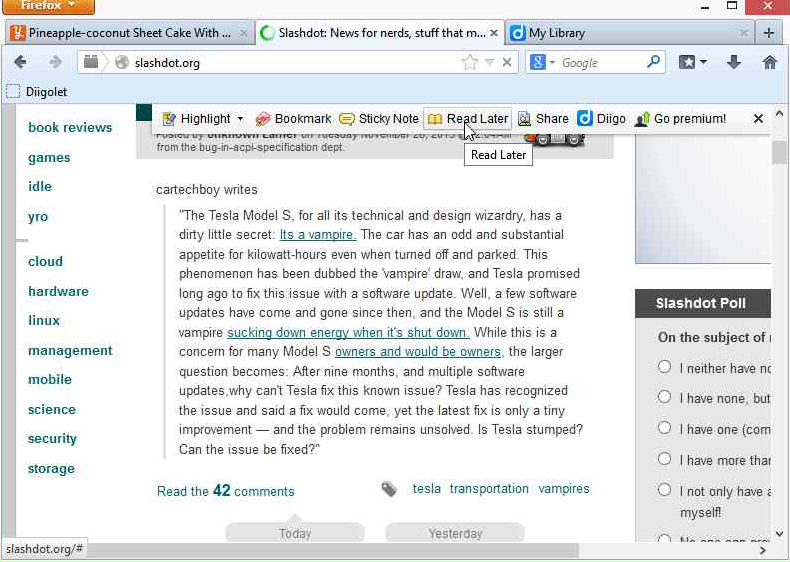Select poll option 'I have one'
The height and width of the screenshot is (562, 790).
tap(665, 428)
